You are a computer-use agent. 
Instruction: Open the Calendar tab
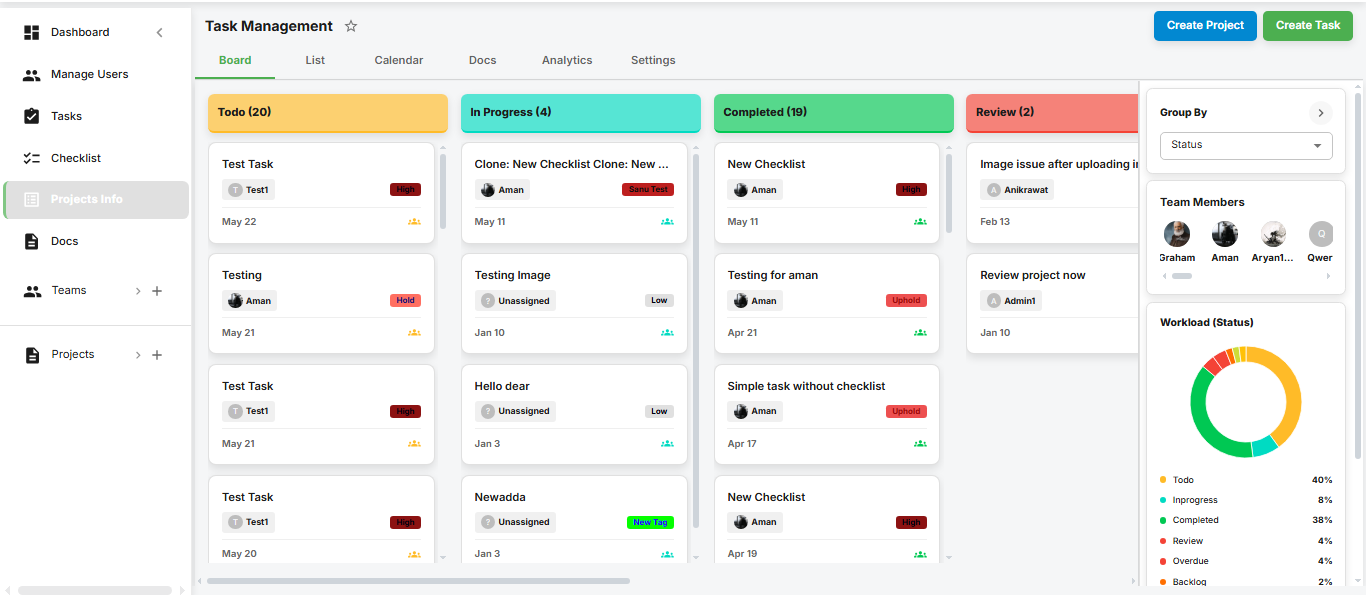(x=399, y=60)
